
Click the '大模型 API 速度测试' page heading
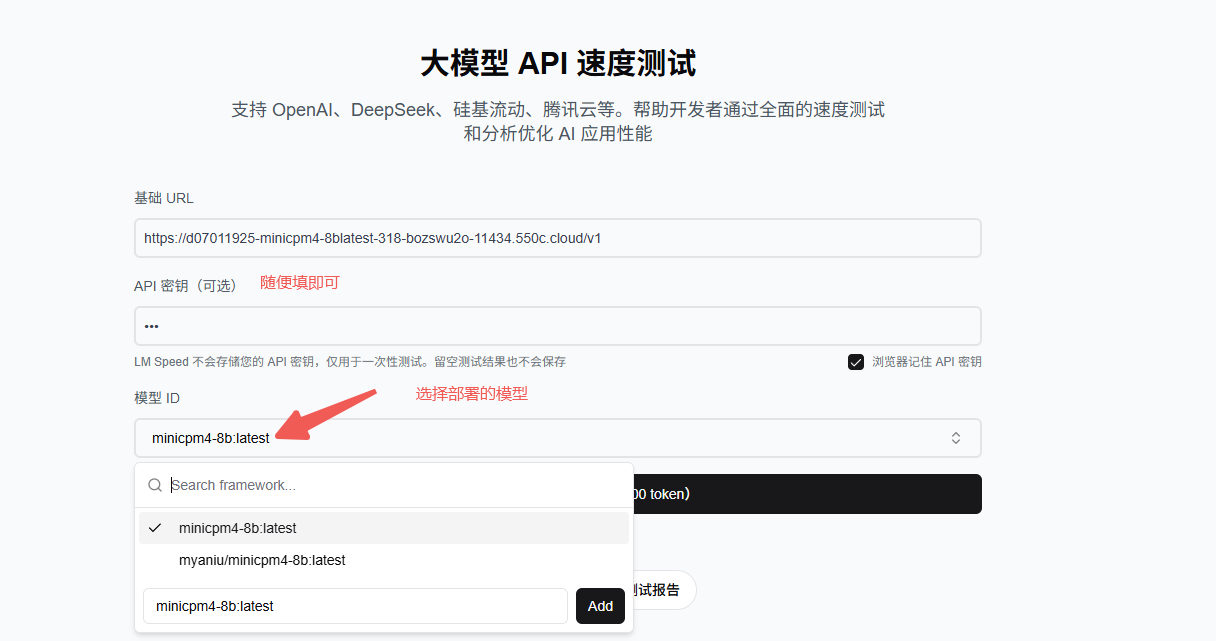click(x=558, y=64)
